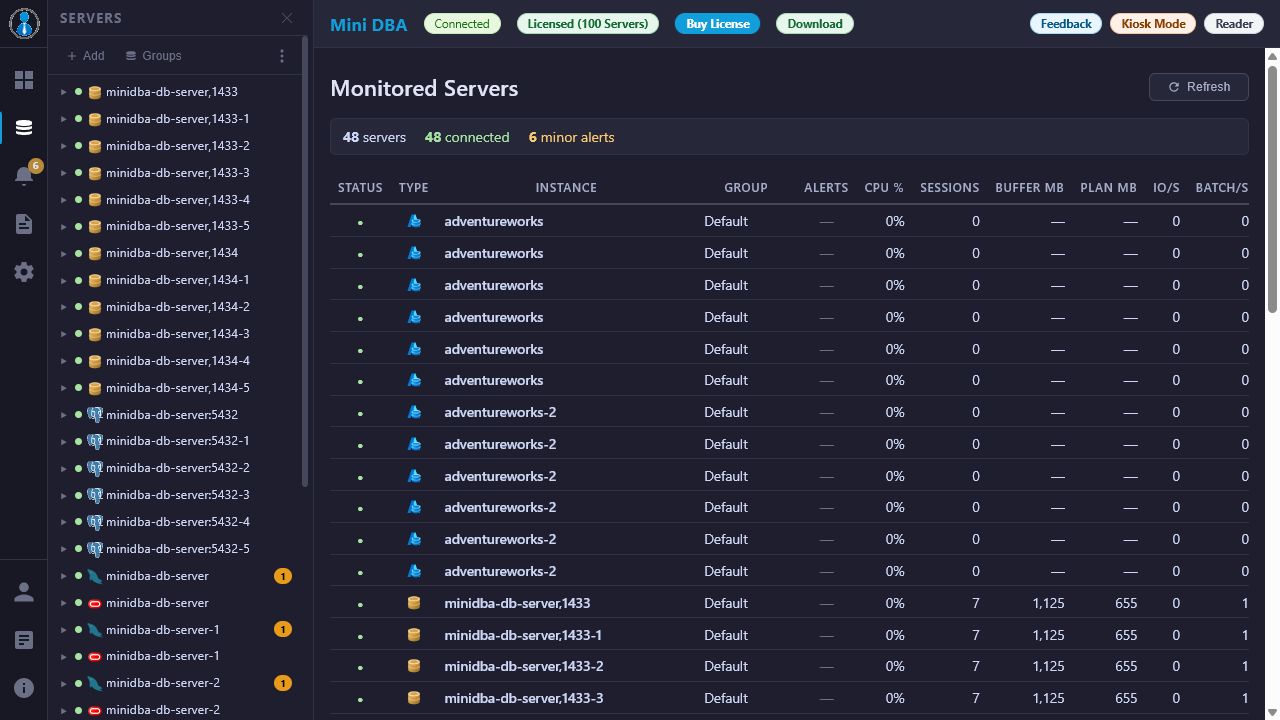Image resolution: width=1280 pixels, height=720 pixels.
Task: Click the alert badge on minidba-db-server-1
Action: tap(283, 629)
